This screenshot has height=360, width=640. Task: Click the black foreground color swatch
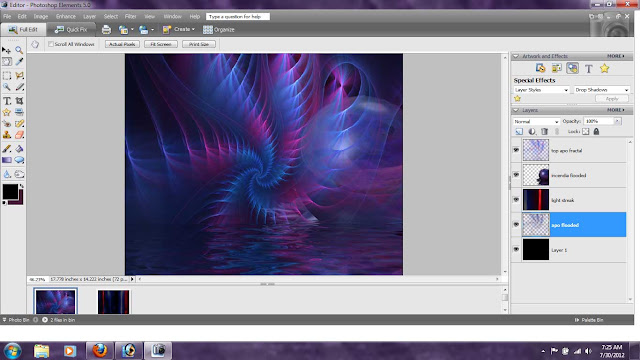coord(10,191)
